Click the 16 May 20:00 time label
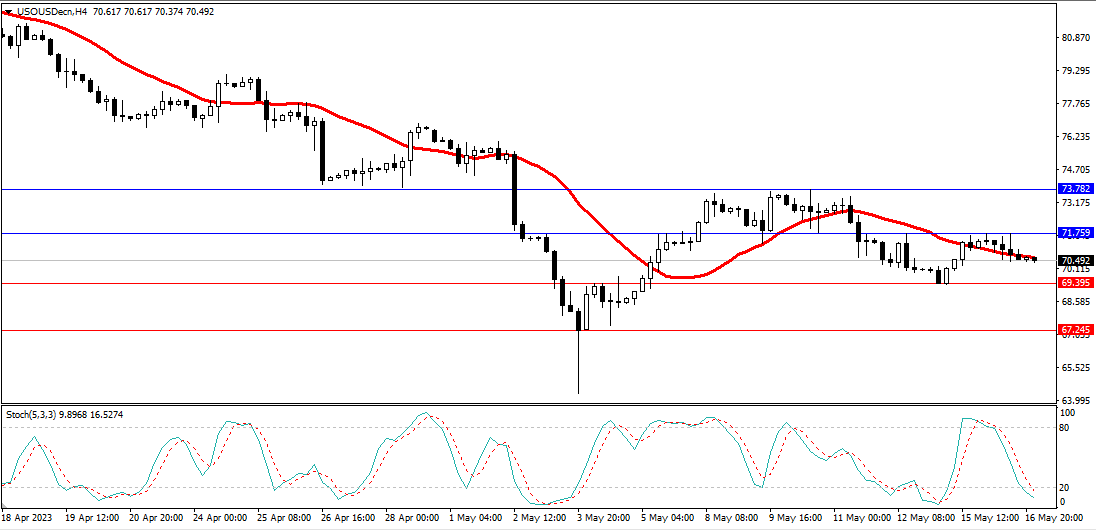This screenshot has width=1096, height=530. point(1055,518)
